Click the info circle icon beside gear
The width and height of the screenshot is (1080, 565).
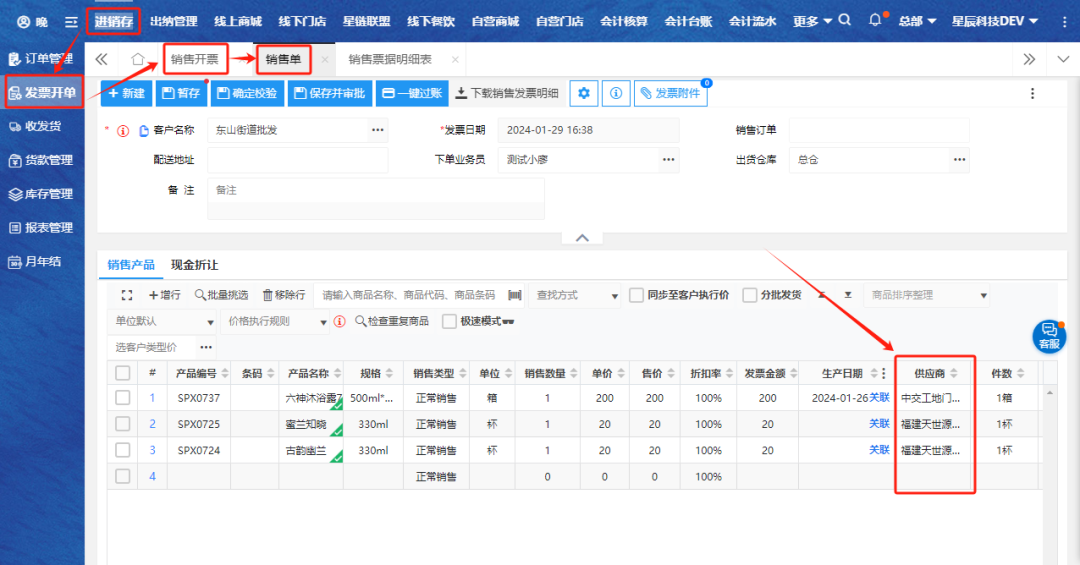[615, 93]
